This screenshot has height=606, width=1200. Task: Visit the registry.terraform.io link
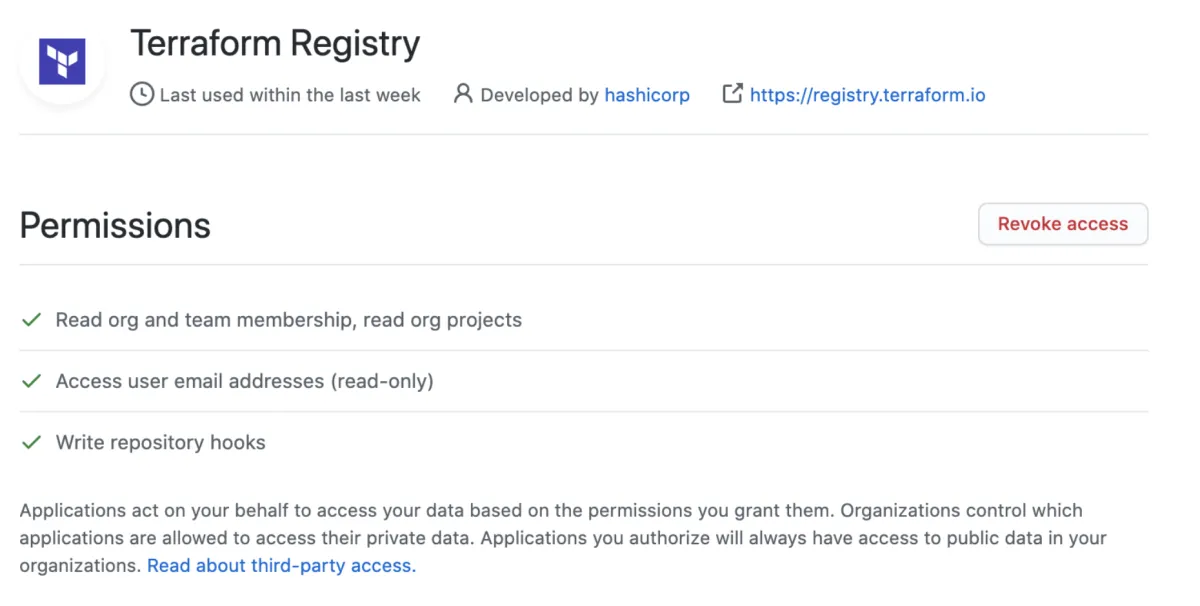point(868,95)
